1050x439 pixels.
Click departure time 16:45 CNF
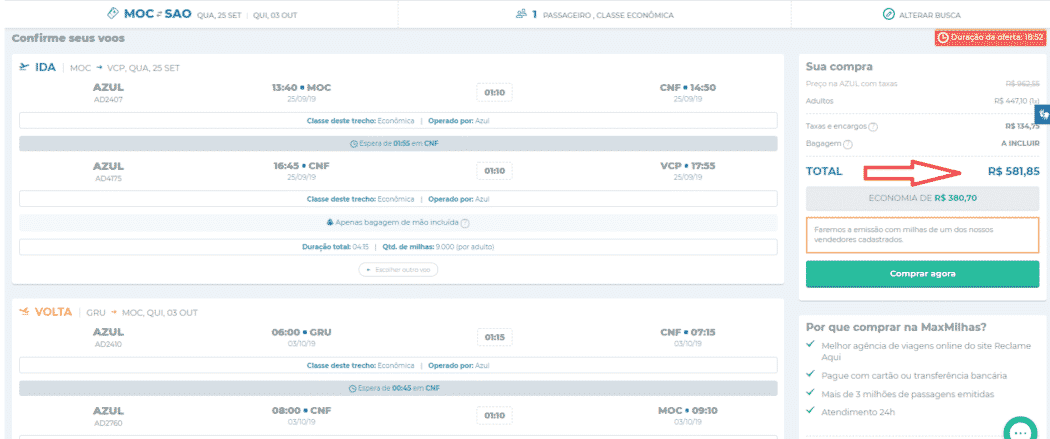click(x=301, y=166)
